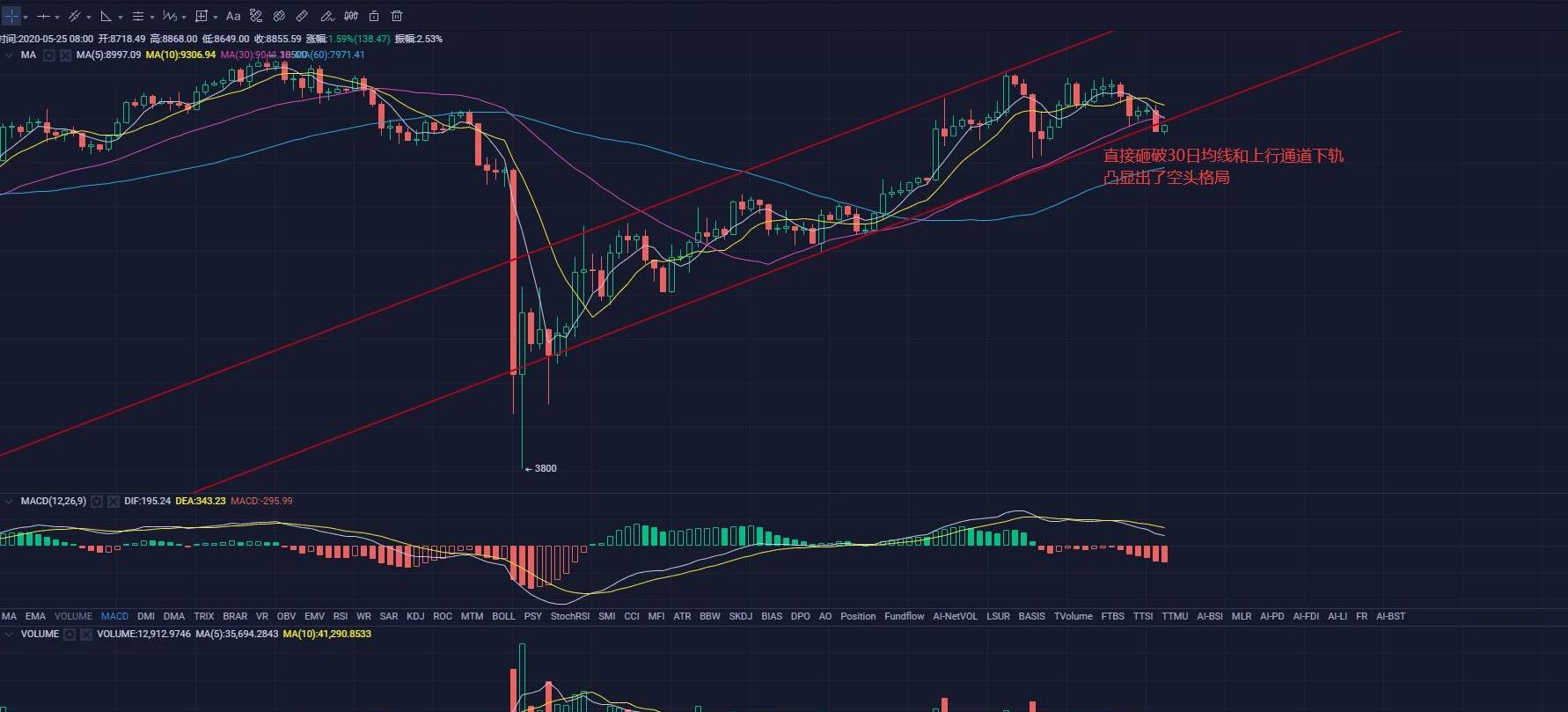This screenshot has width=1568, height=712.
Task: Collapse the VOLUME panel chevron
Action: click(x=10, y=634)
